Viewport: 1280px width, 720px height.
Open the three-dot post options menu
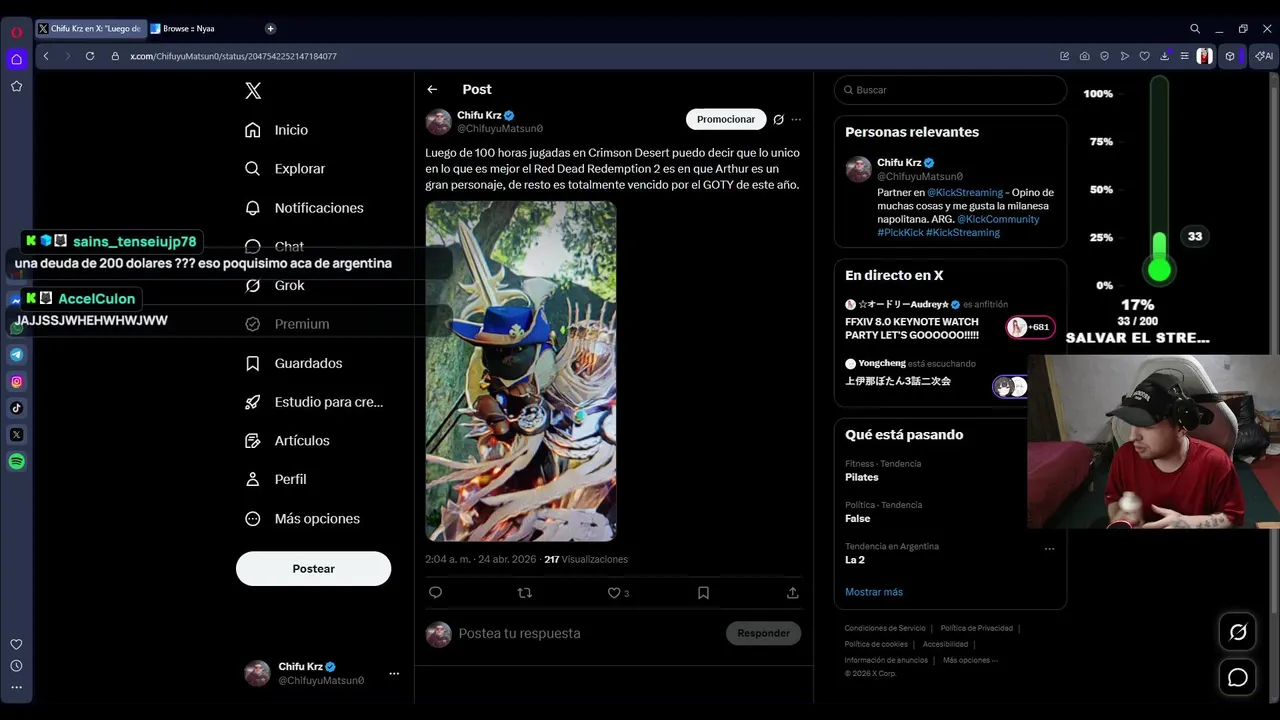[x=796, y=119]
